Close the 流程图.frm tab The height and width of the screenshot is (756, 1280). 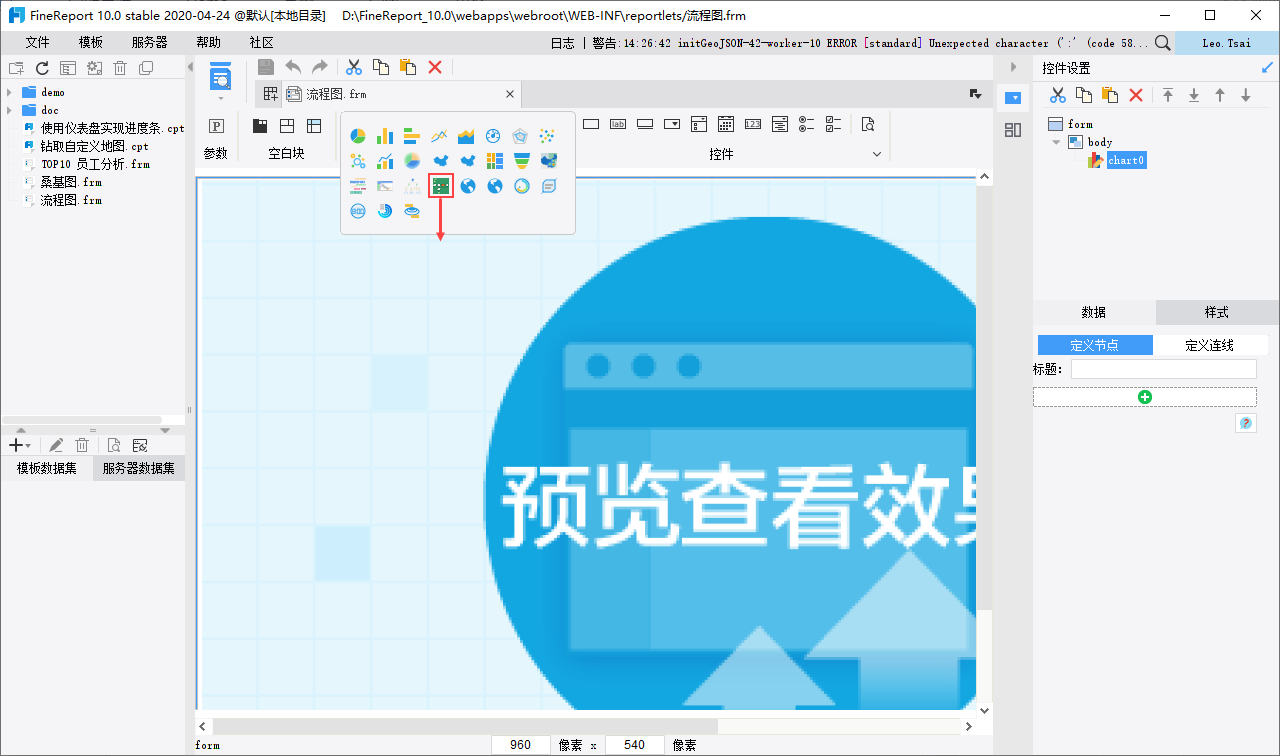(x=510, y=94)
